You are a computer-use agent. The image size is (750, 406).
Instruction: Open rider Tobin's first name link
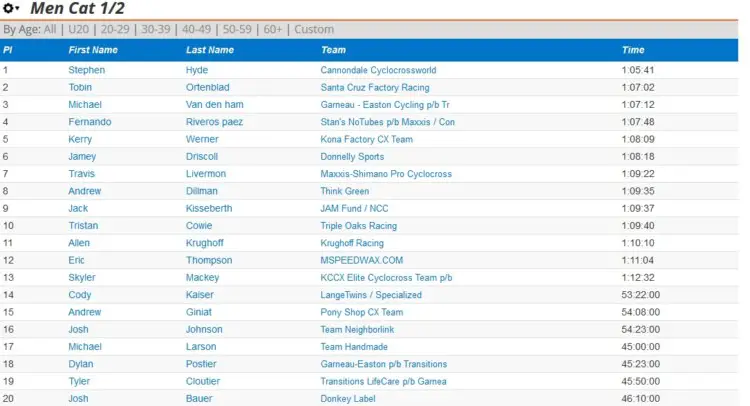tap(80, 87)
